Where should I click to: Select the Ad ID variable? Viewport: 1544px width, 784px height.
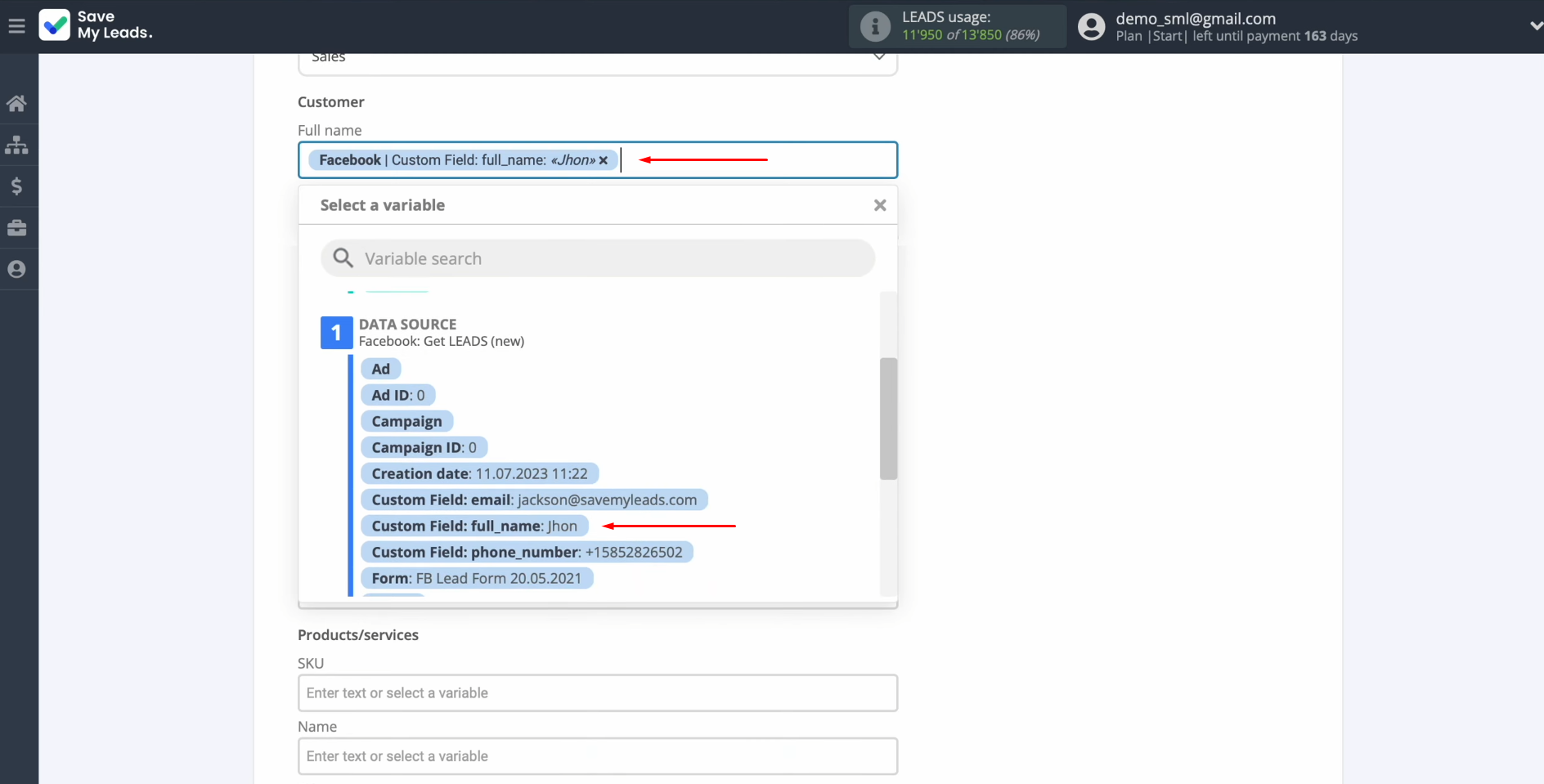click(x=398, y=395)
